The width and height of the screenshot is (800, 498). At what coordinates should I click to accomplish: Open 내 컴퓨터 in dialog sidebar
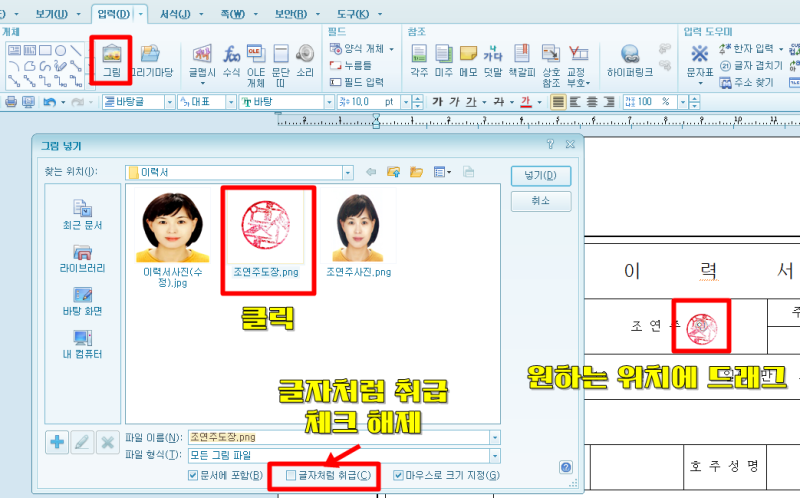click(82, 344)
